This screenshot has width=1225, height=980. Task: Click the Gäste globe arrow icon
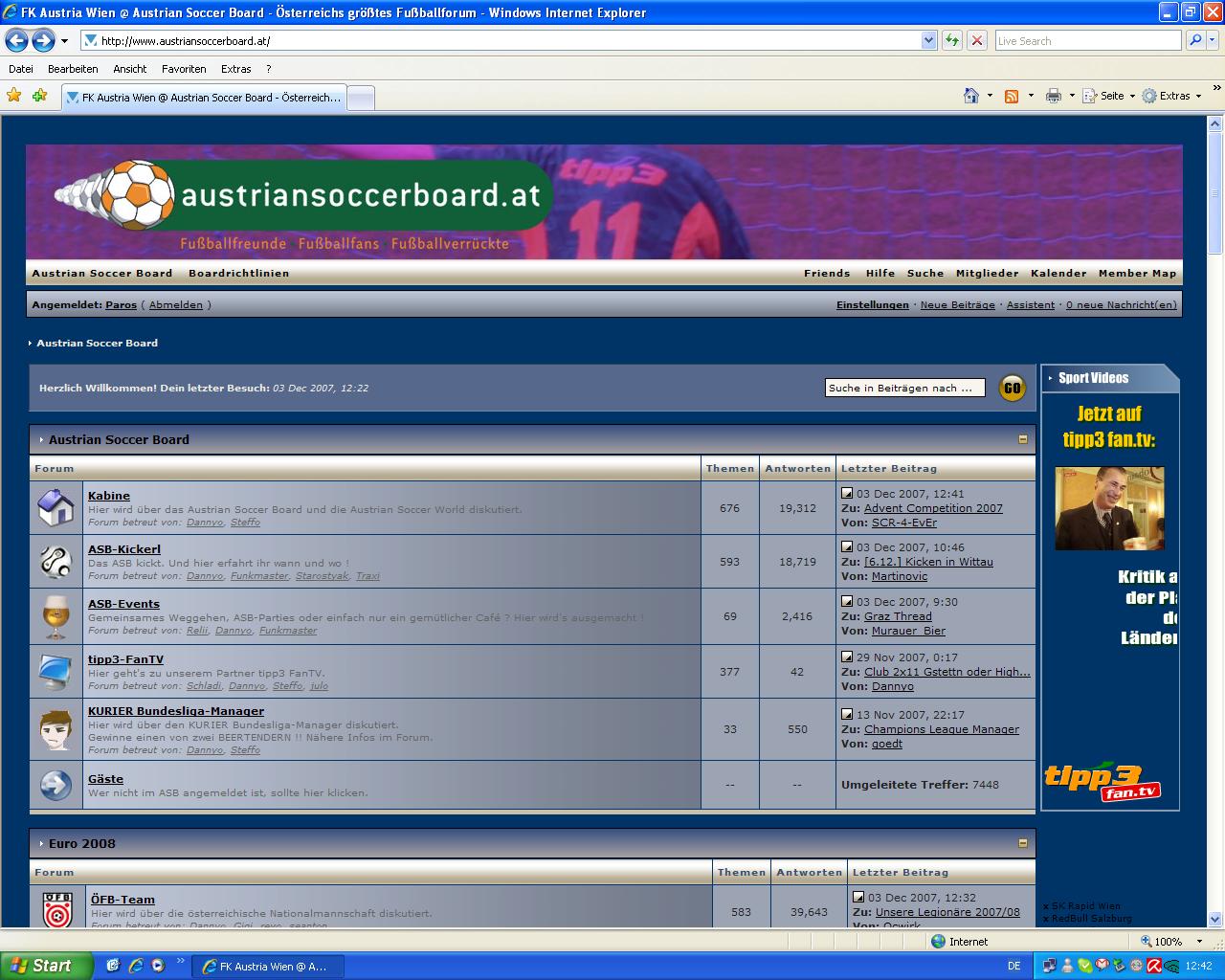tap(56, 785)
